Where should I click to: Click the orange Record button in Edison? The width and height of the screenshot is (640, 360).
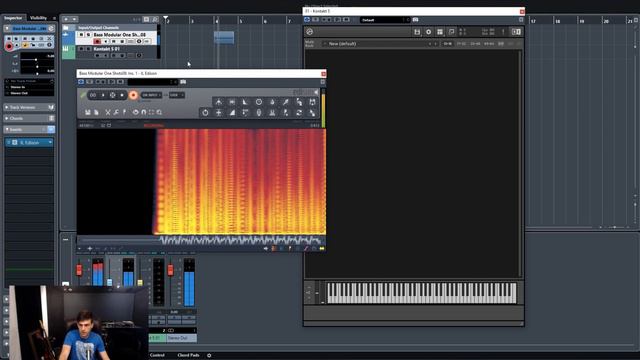tap(133, 95)
